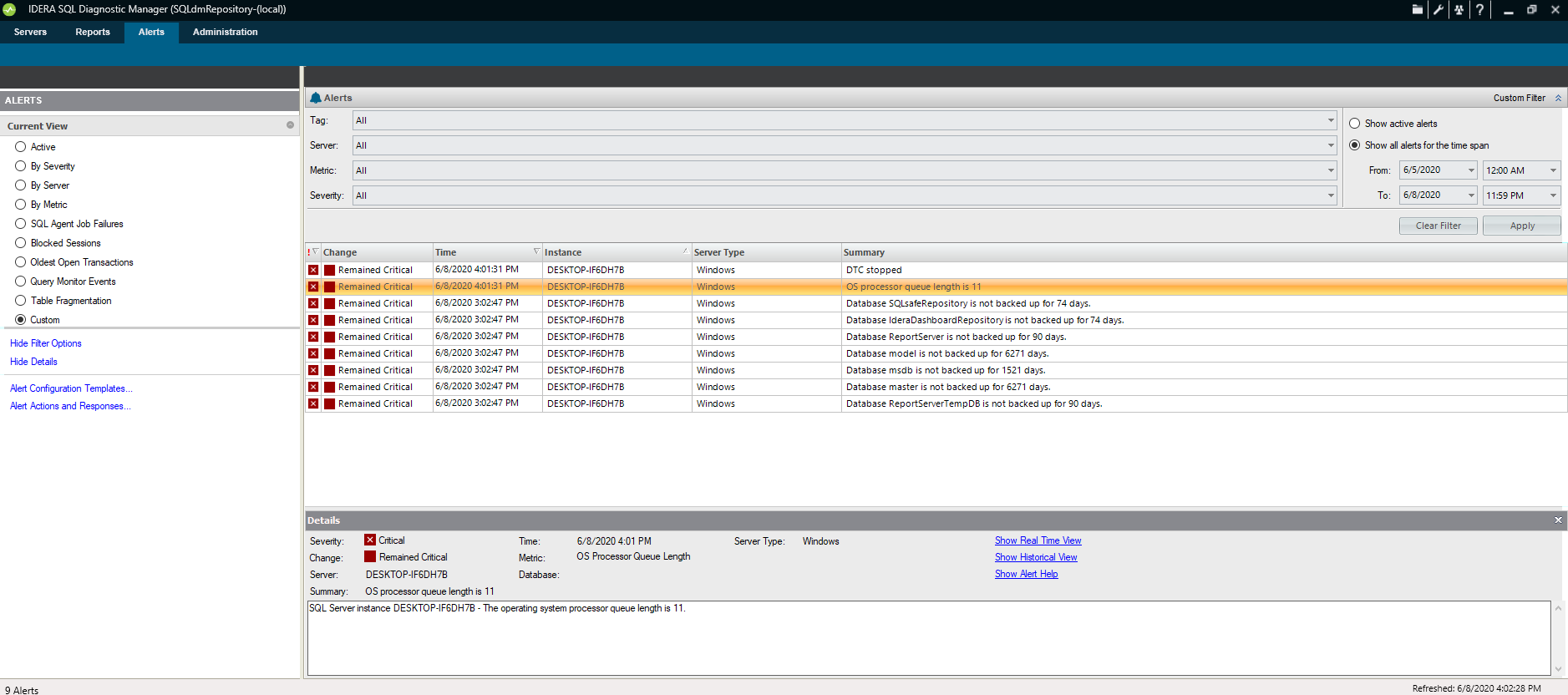Click the bell icon in Alerts header
Image resolution: width=1568 pixels, height=695 pixels.
click(x=316, y=98)
